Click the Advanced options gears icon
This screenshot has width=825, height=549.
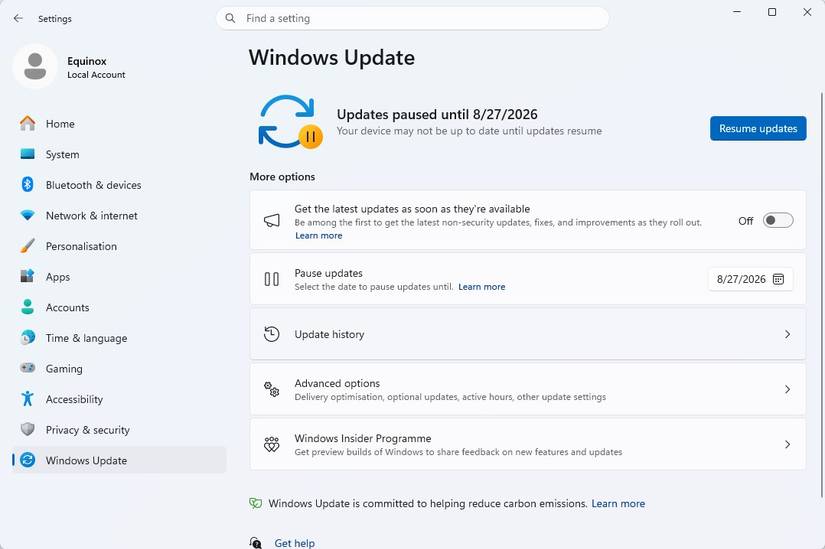(271, 390)
